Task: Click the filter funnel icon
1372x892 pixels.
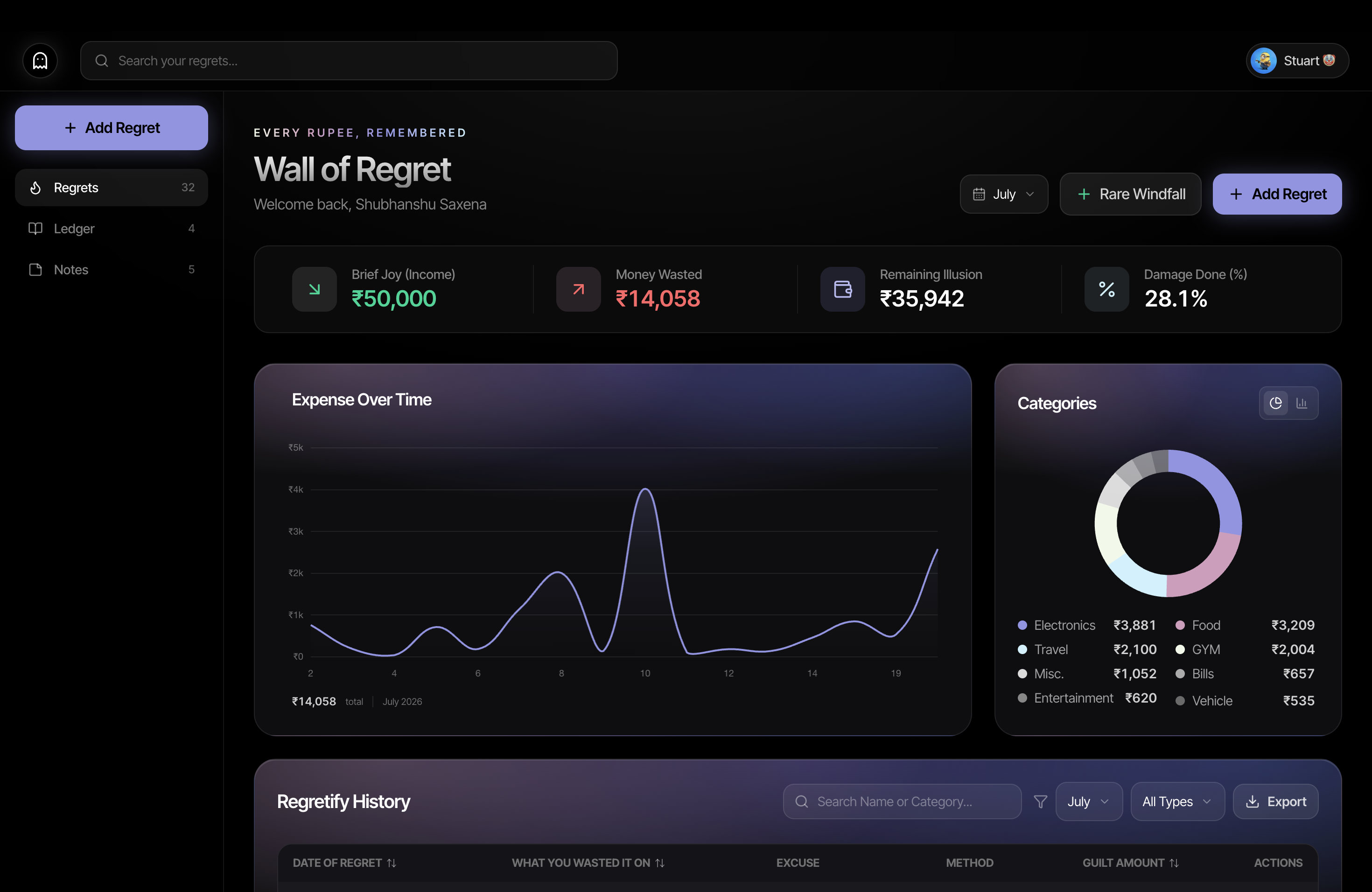Action: pos(1040,801)
